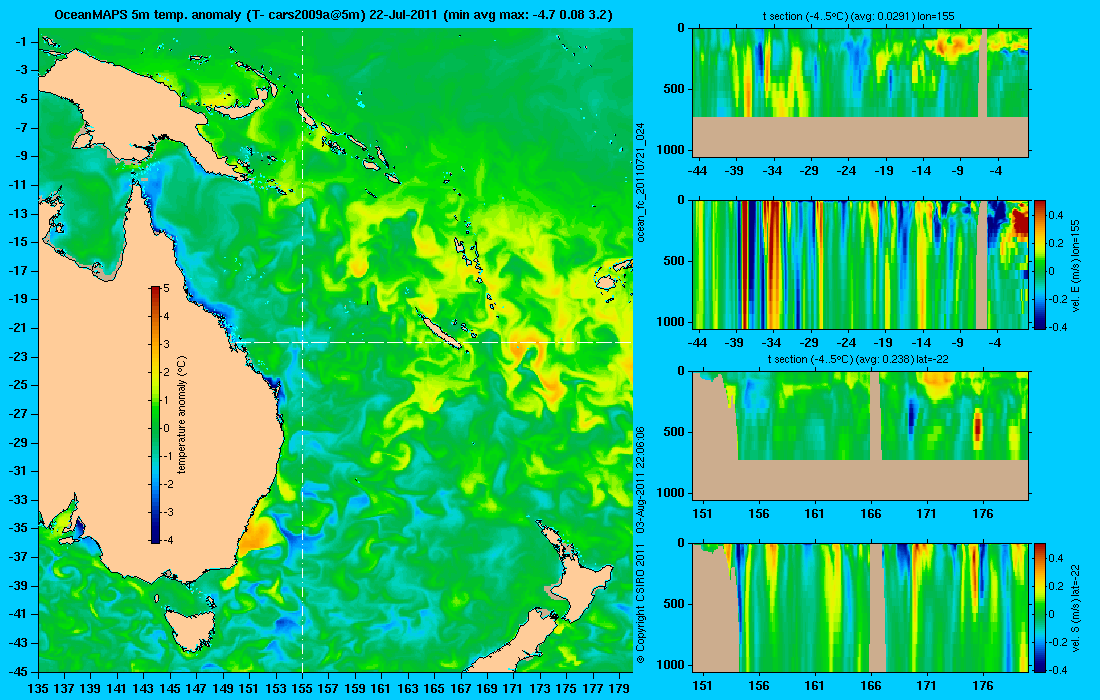The width and height of the screenshot is (1100, 700).
Task: Click the crossing of the dashed white section lines
Action: 302,342
